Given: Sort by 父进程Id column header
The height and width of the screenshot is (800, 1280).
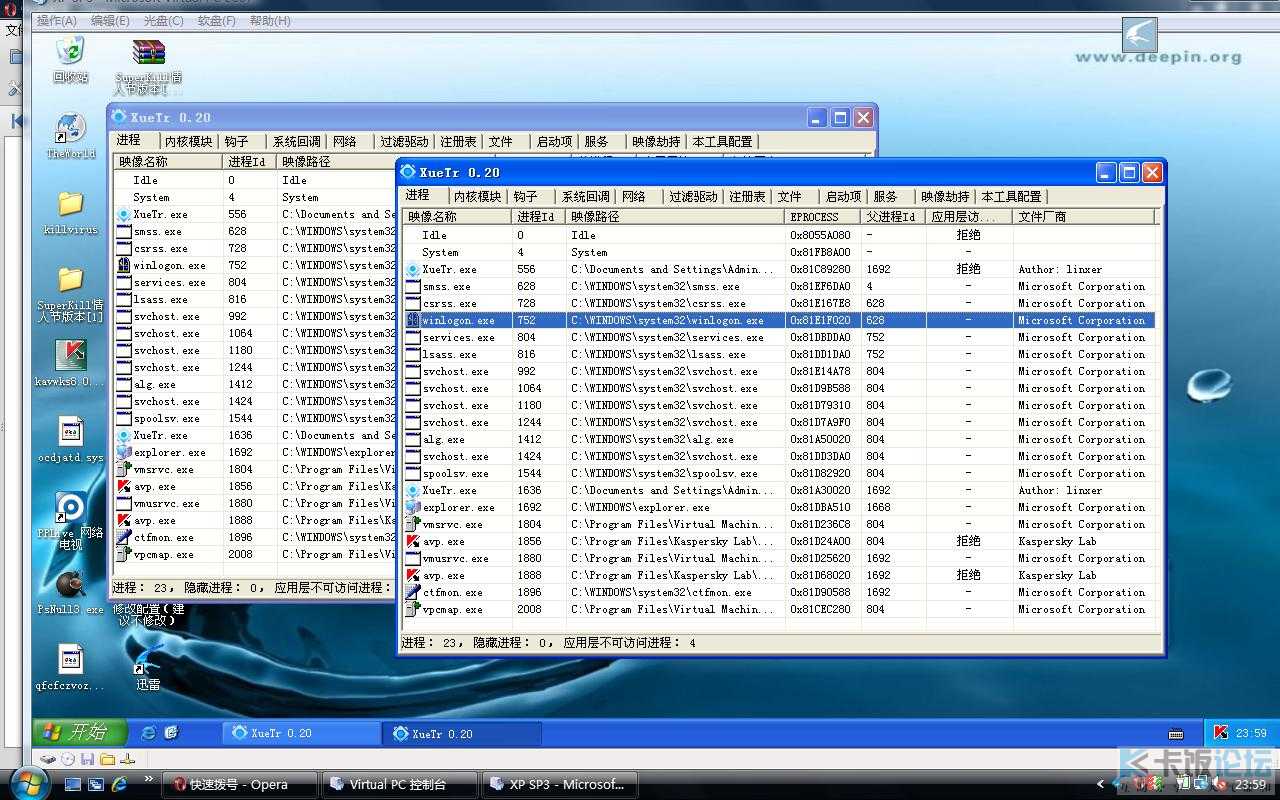Looking at the screenshot, I should tap(893, 216).
